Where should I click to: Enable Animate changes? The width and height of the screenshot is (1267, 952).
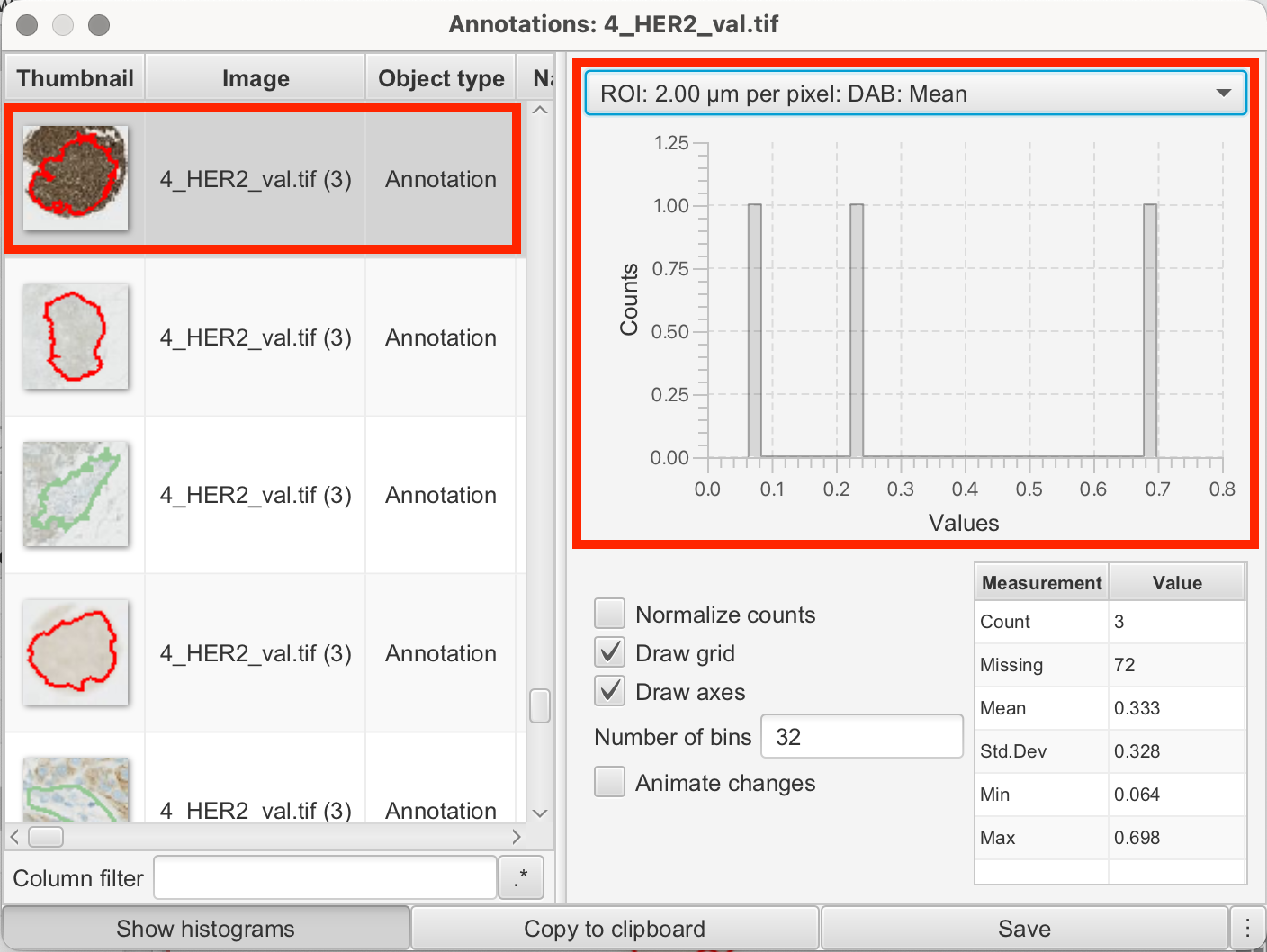(609, 781)
